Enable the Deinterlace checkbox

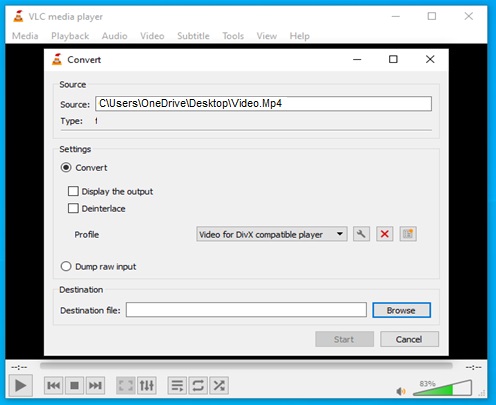(73, 208)
